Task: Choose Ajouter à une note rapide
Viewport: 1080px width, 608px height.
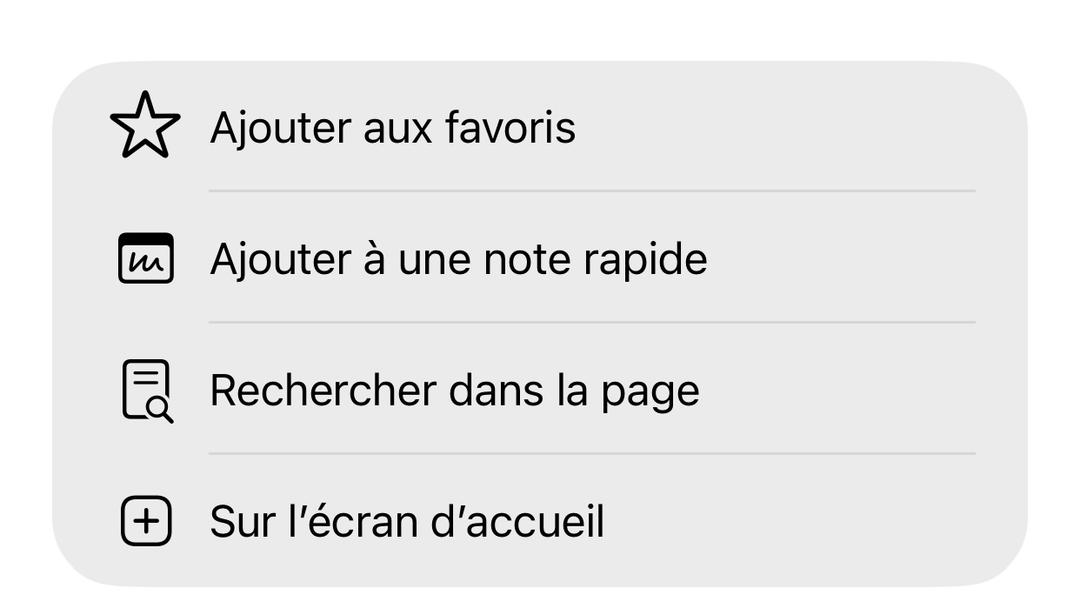Action: (458, 257)
